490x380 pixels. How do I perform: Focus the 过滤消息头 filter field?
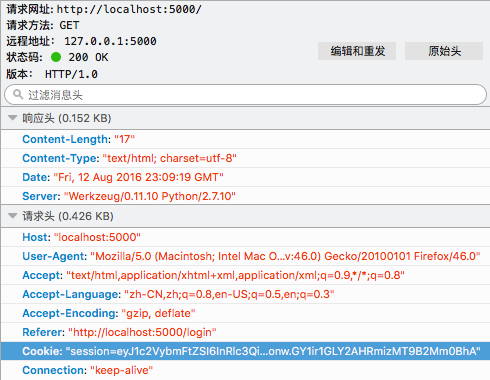coord(246,95)
